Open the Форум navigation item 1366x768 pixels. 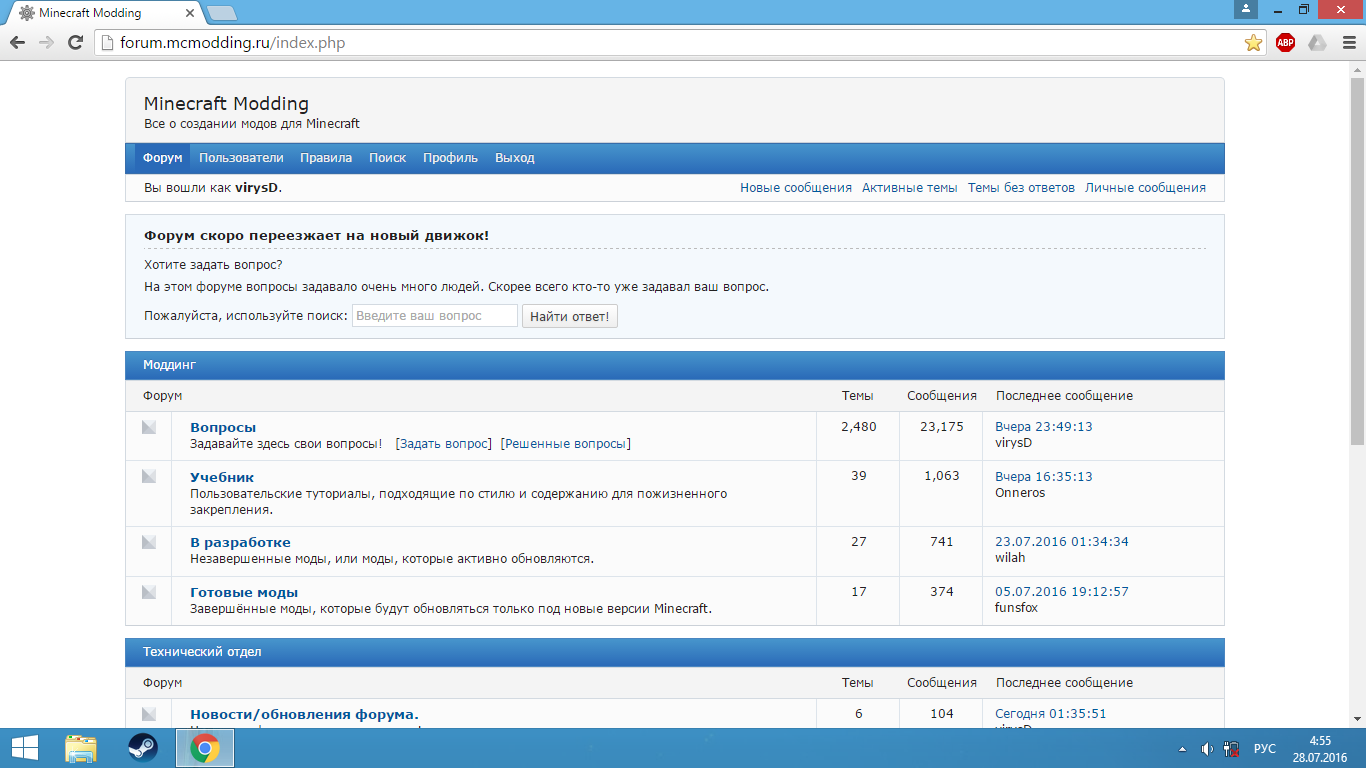(162, 158)
